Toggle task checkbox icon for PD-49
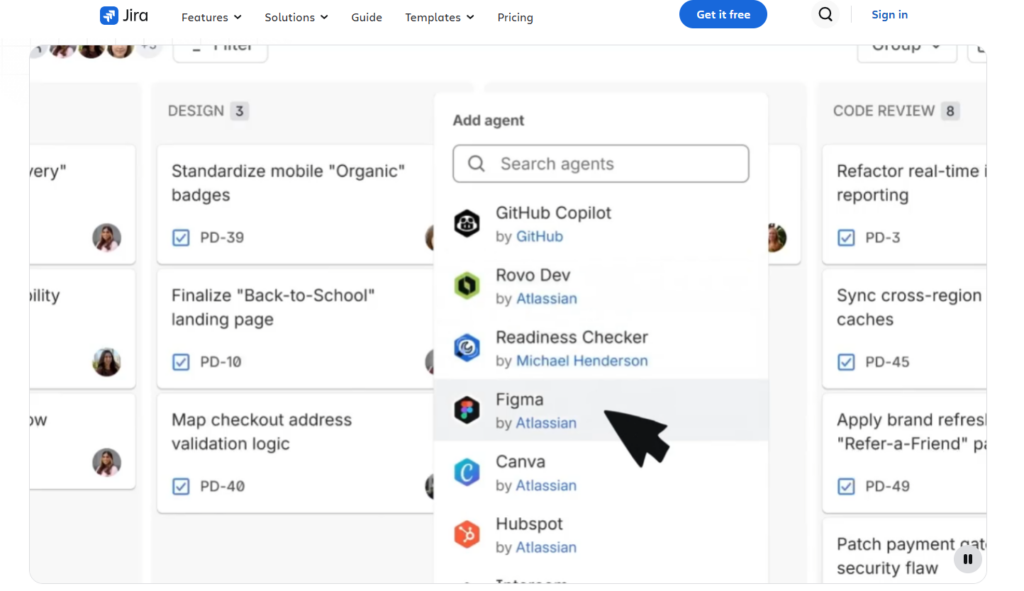The height and width of the screenshot is (591, 1024). [x=846, y=487]
